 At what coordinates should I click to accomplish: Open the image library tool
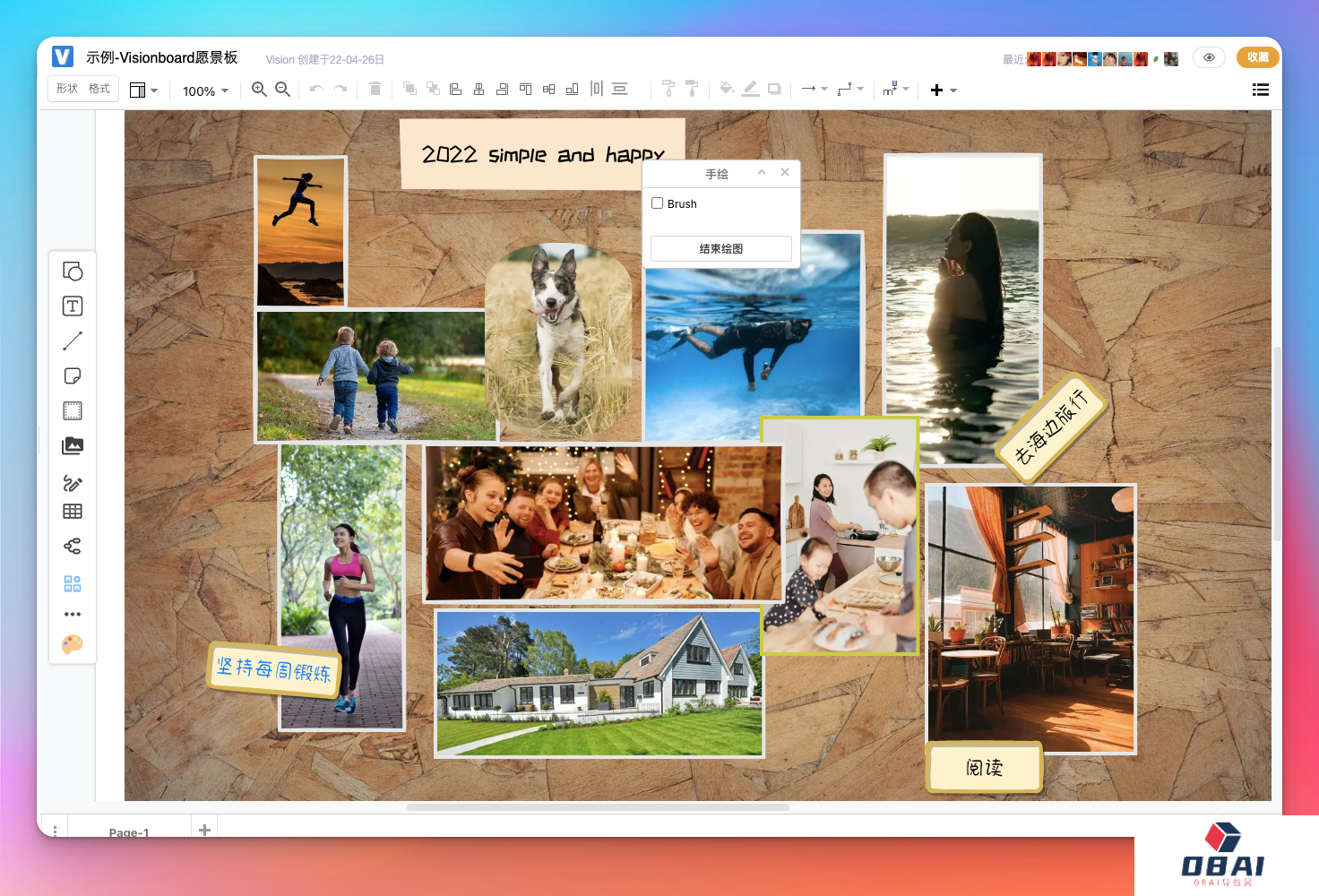click(73, 446)
